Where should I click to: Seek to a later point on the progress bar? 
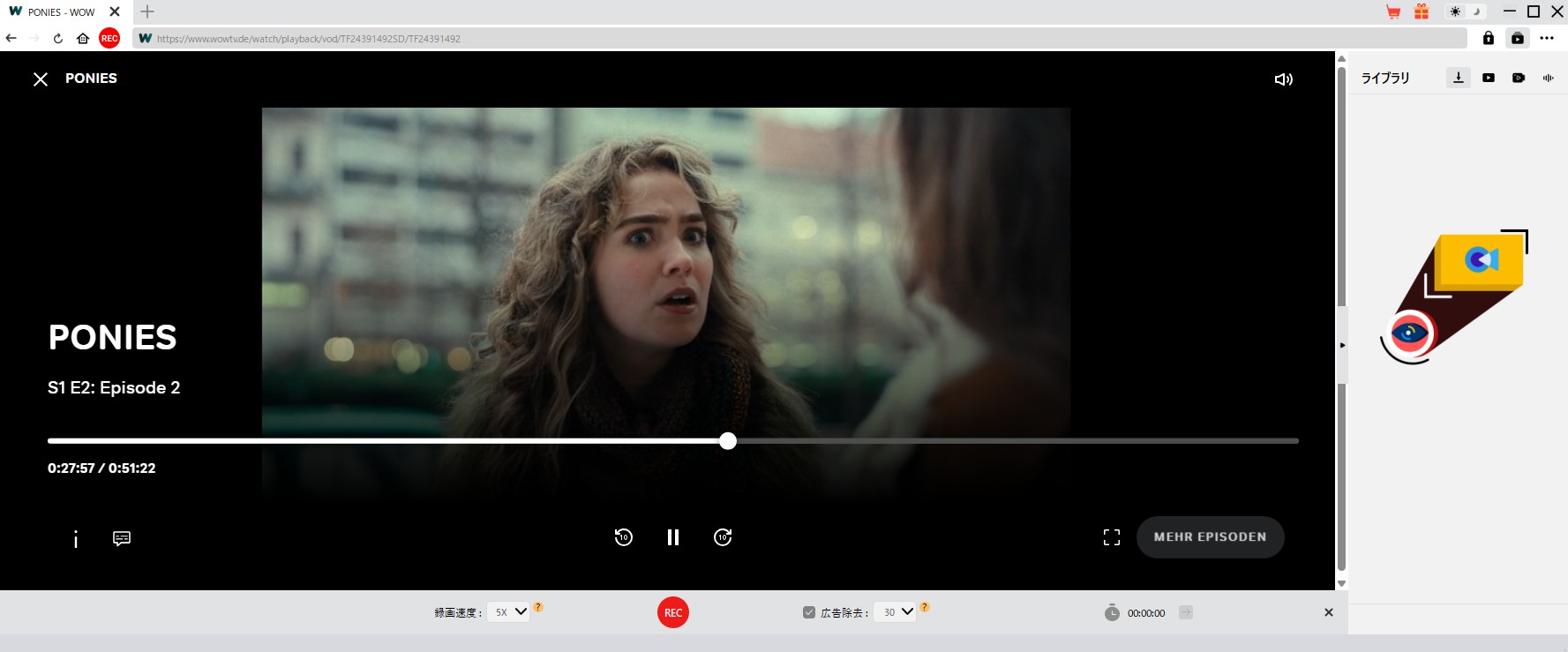click(1015, 441)
